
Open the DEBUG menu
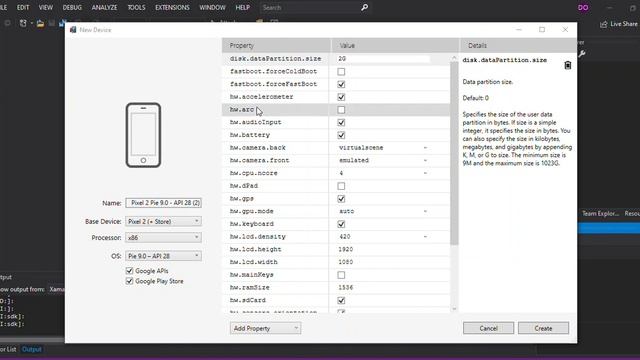[72, 8]
